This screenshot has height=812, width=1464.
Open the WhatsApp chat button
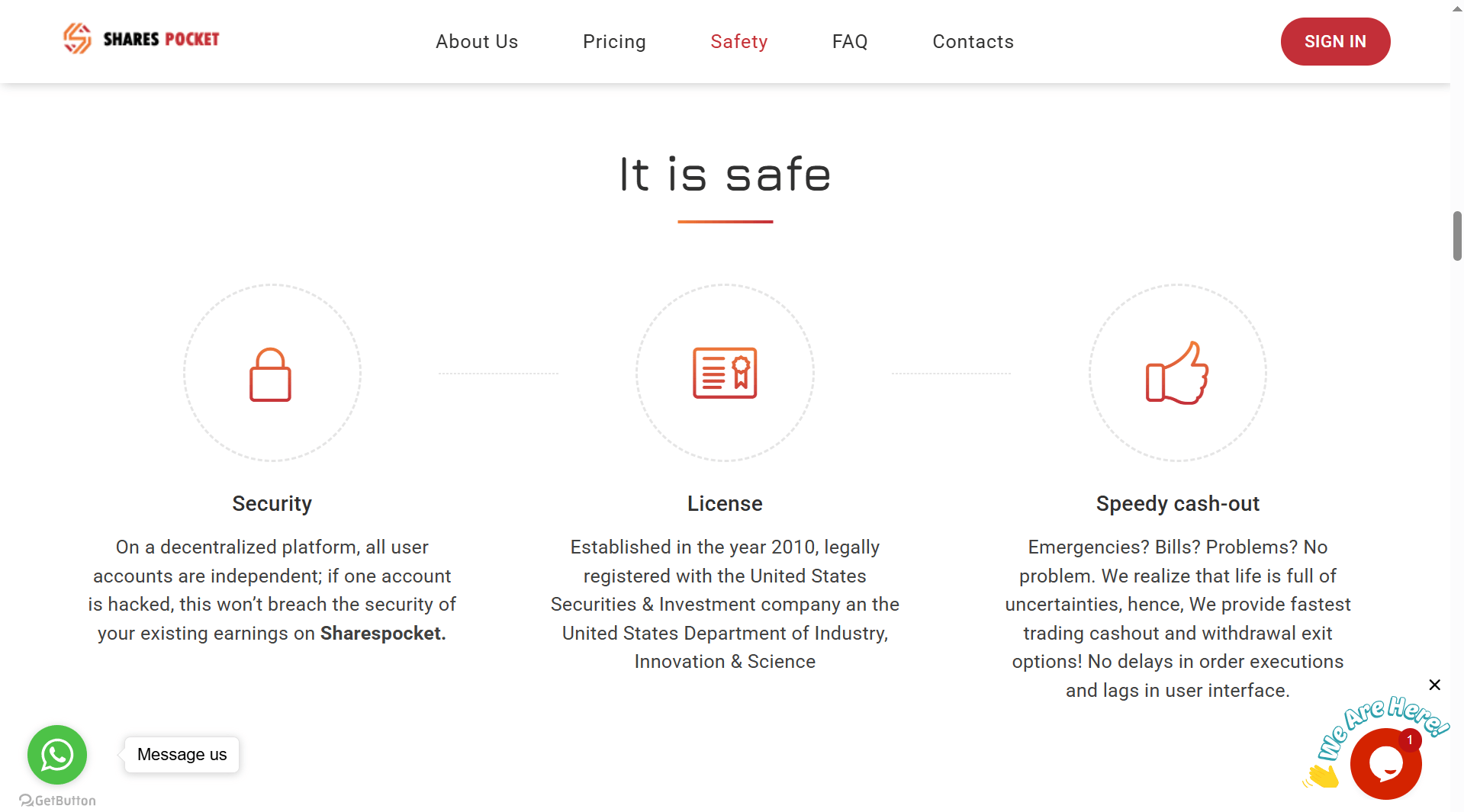pyautogui.click(x=57, y=755)
